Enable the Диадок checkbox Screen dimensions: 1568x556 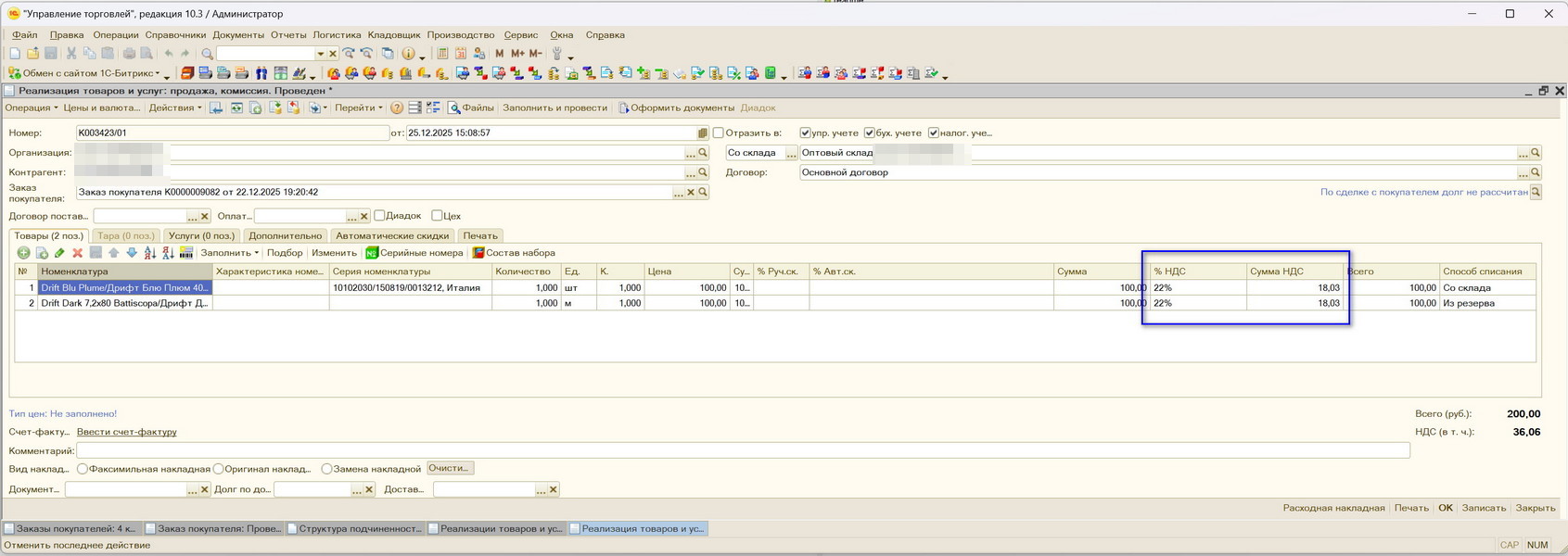[x=380, y=216]
